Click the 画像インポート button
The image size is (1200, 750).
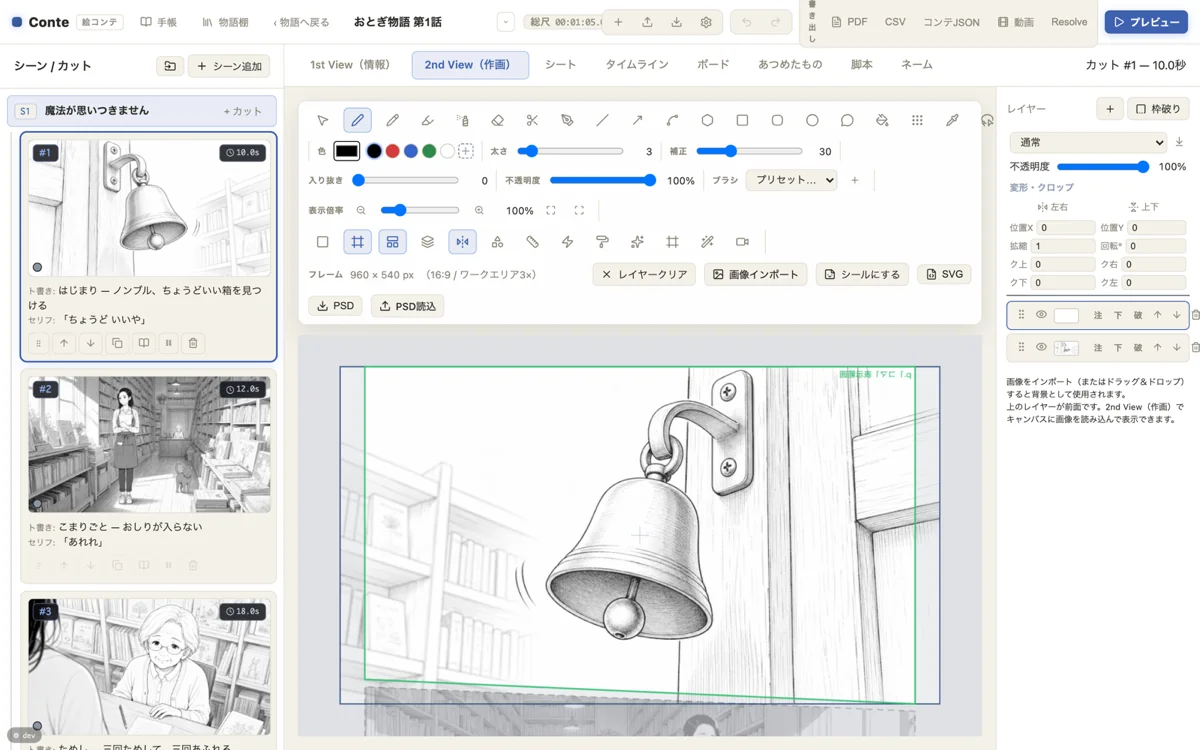pos(755,274)
